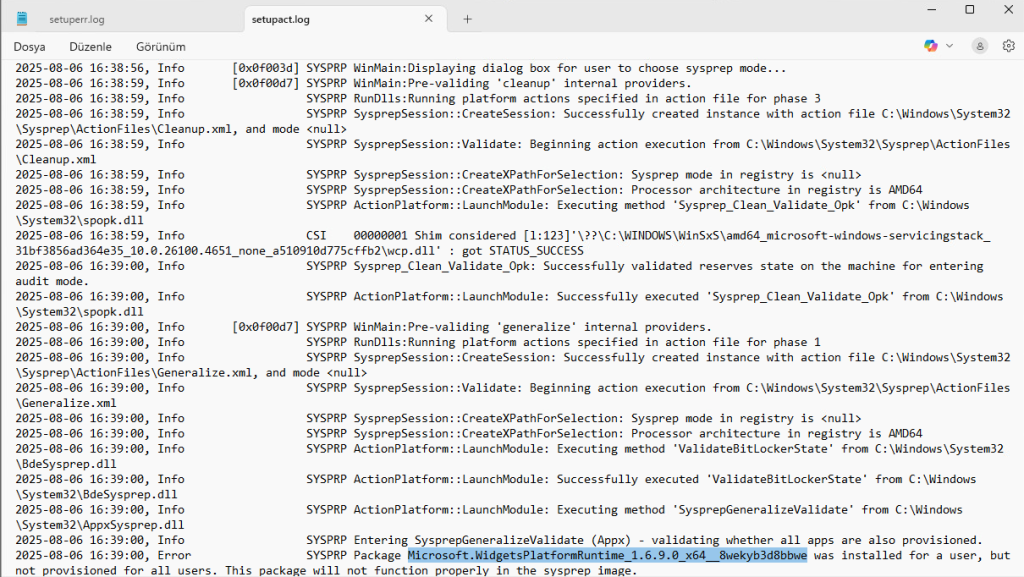This screenshot has height=577, width=1024.
Task: Click the Notepad app icon in title bar
Action: [23, 19]
